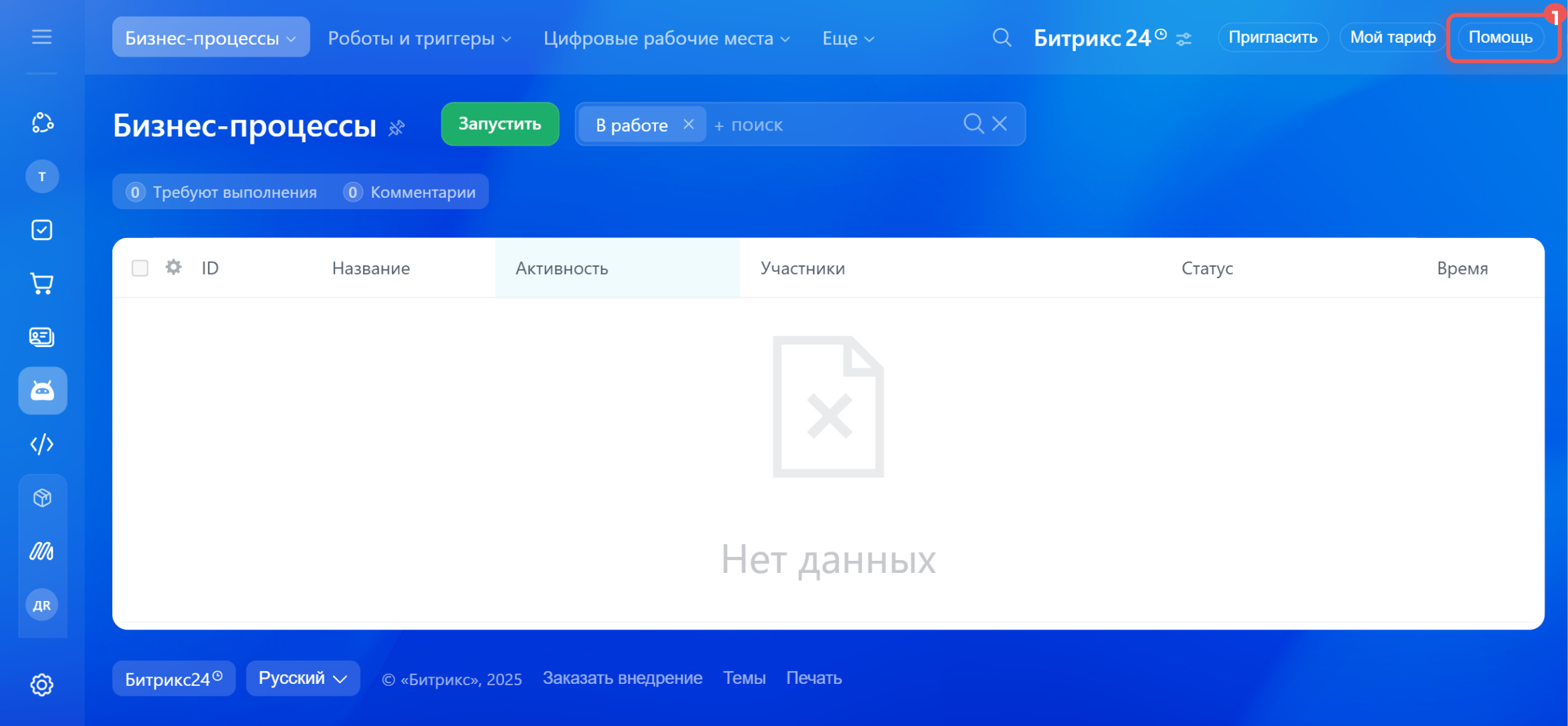Open the hamburger menu in top left corner
The image size is (1568, 726).
(x=42, y=37)
